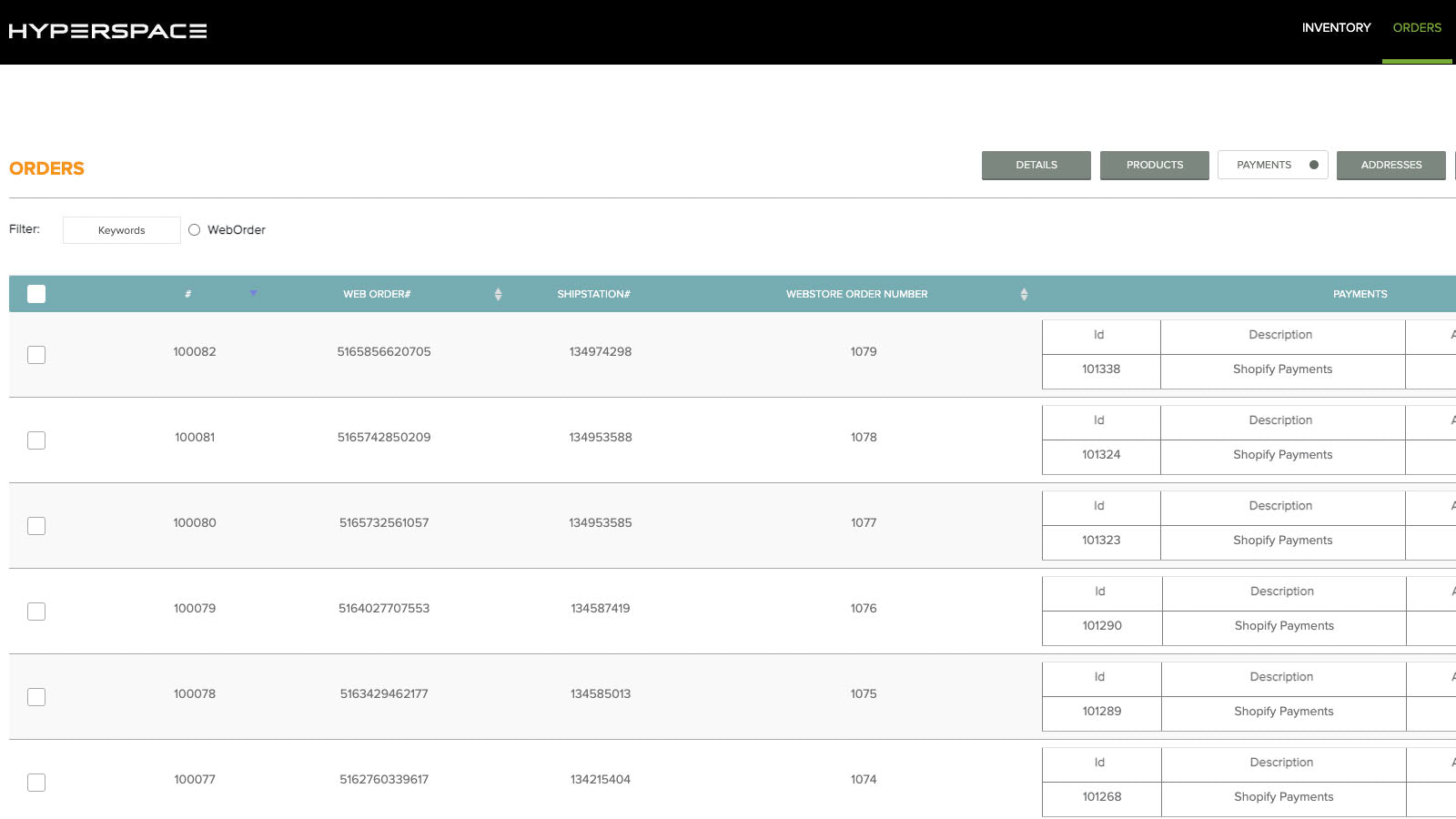Viewport: 1456px width, 819px height.
Task: Click the Web Order# header label
Action: [377, 294]
